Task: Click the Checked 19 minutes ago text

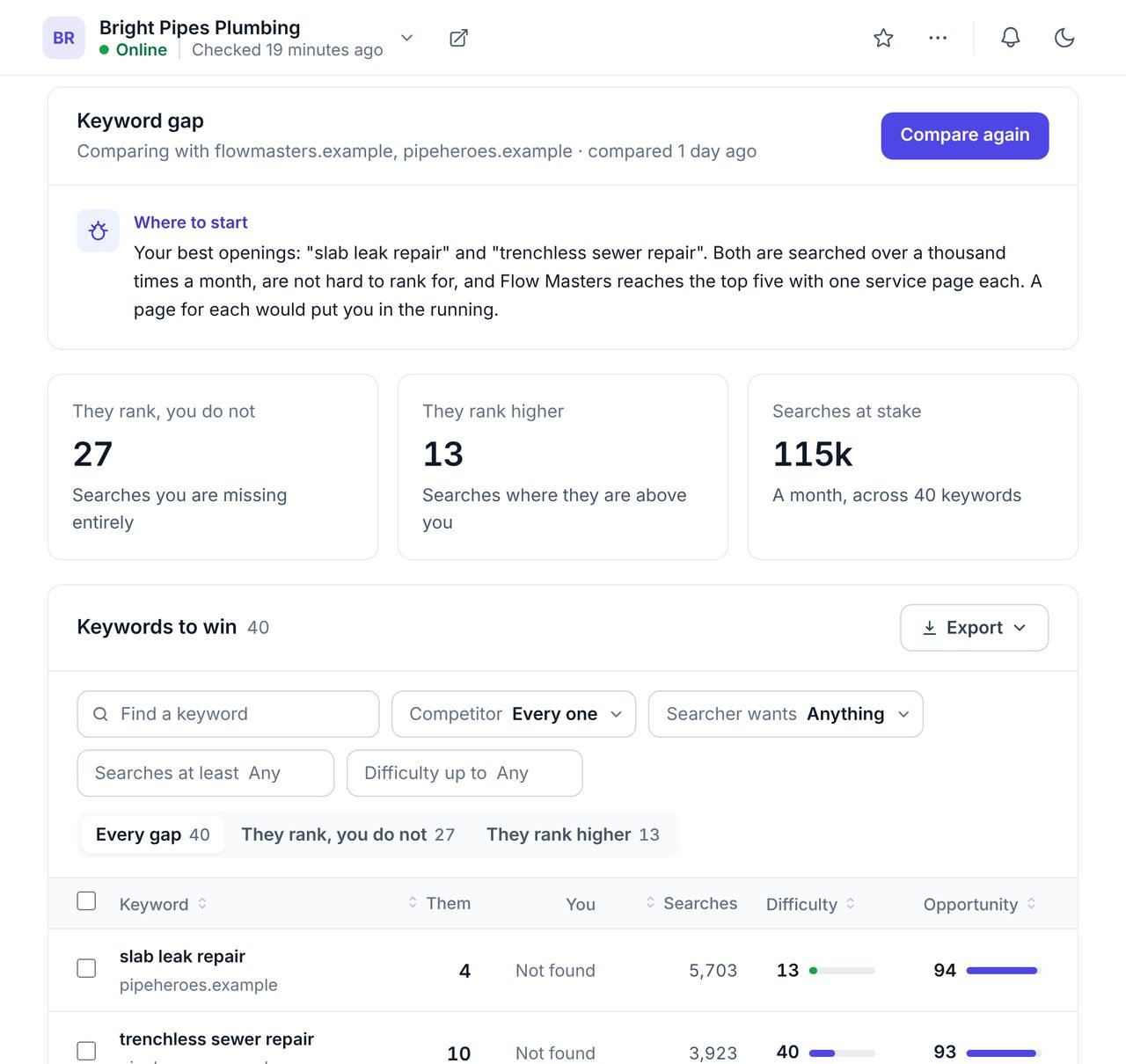Action: pos(288,50)
